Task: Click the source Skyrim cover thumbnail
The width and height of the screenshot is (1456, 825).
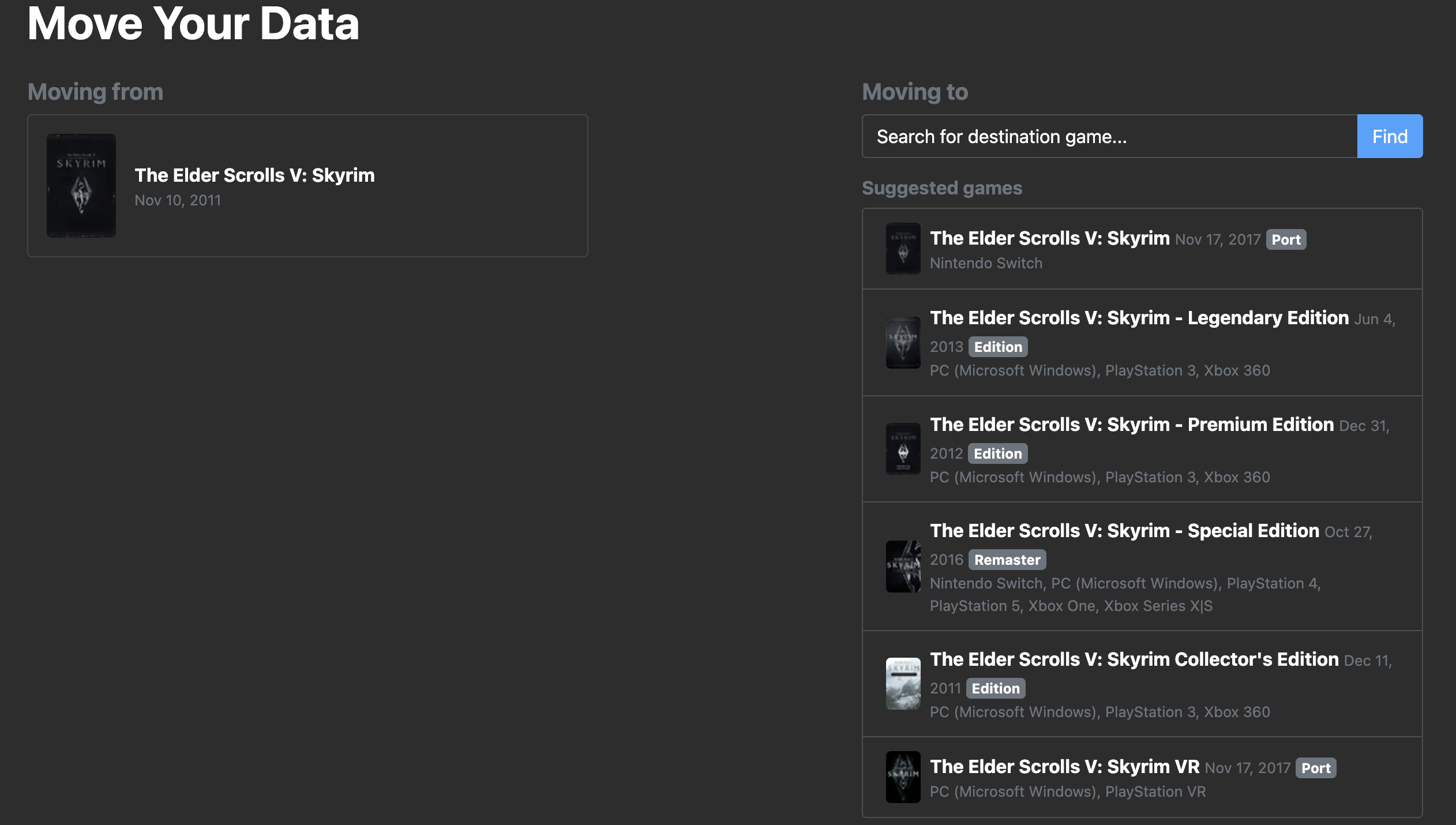Action: tap(81, 186)
